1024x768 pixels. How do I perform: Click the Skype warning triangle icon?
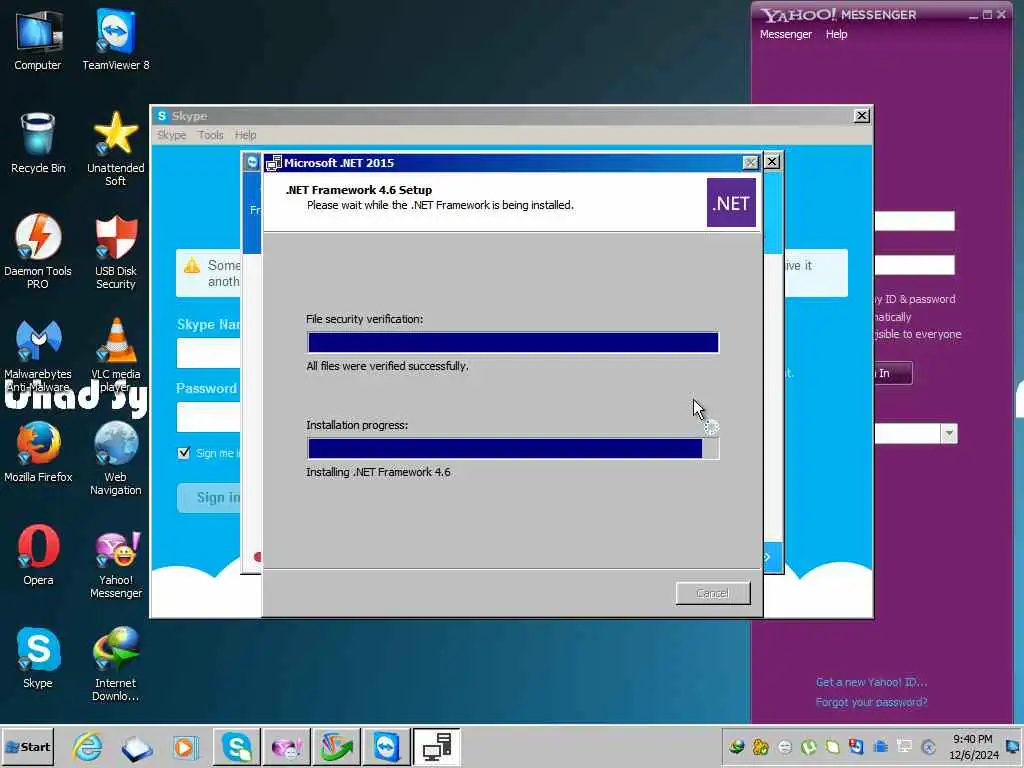[192, 265]
